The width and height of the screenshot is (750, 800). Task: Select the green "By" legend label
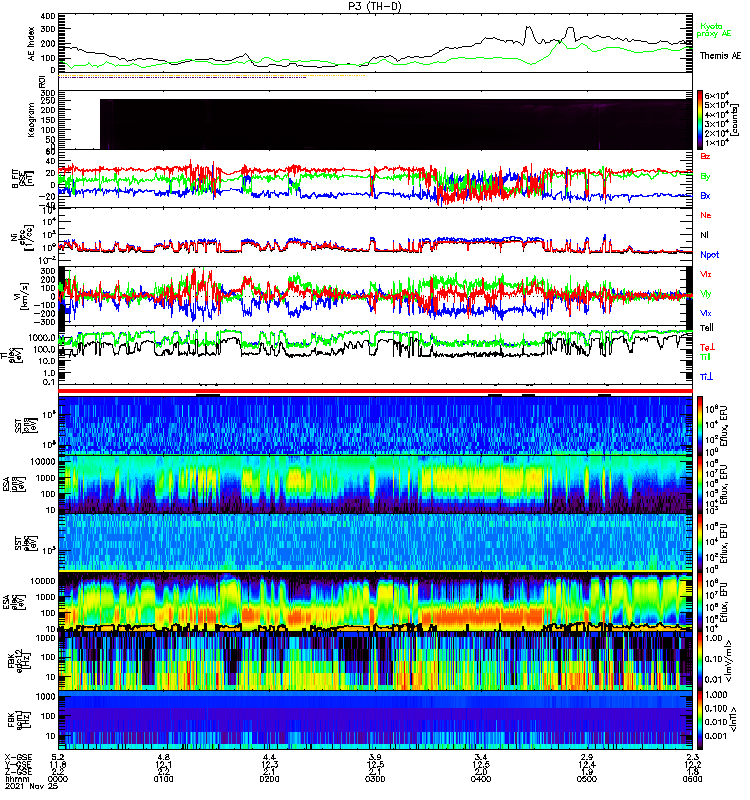click(705, 176)
